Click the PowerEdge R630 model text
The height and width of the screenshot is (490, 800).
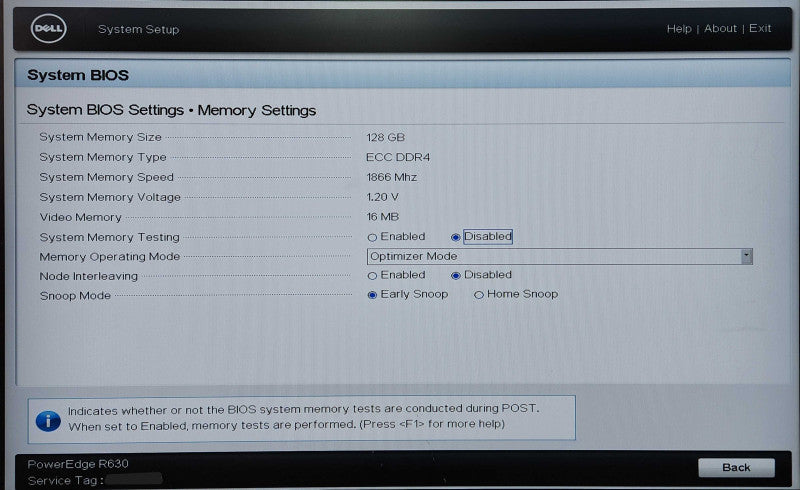(78, 463)
